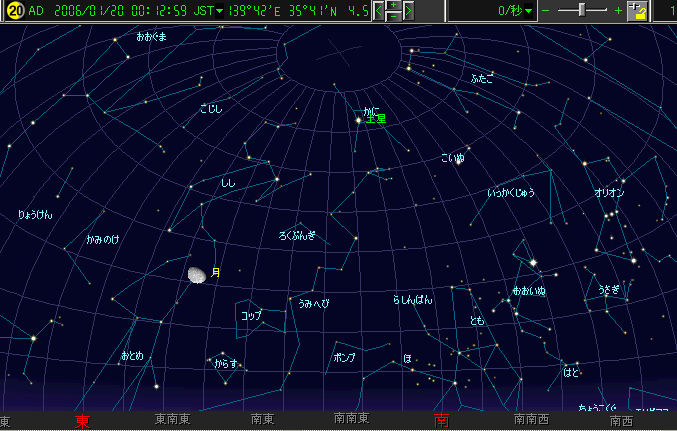Click the minus step button
The image size is (677, 431).
pyautogui.click(x=393, y=17)
